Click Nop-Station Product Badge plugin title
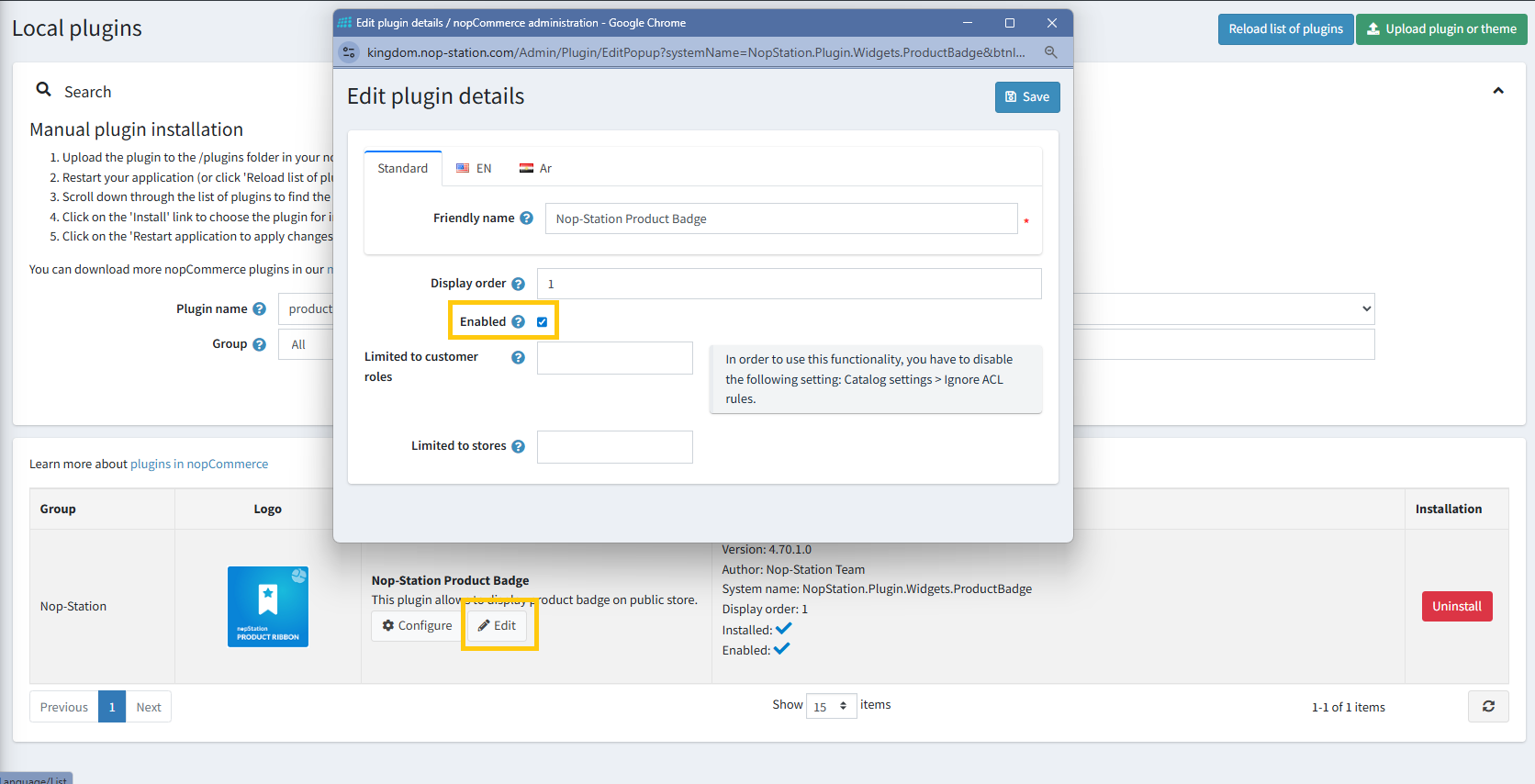Image resolution: width=1535 pixels, height=784 pixels. click(x=450, y=581)
